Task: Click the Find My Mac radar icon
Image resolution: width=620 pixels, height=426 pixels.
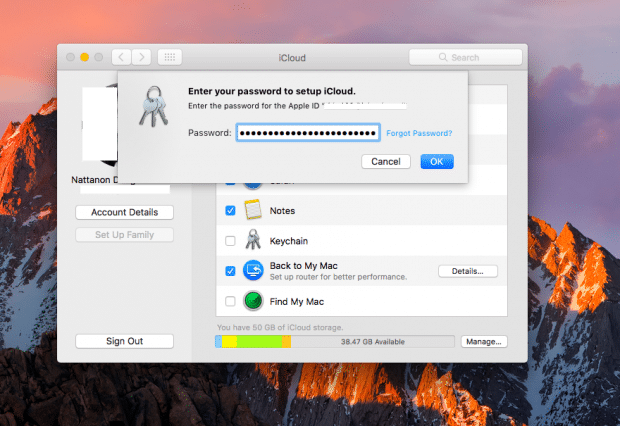Action: (253, 301)
